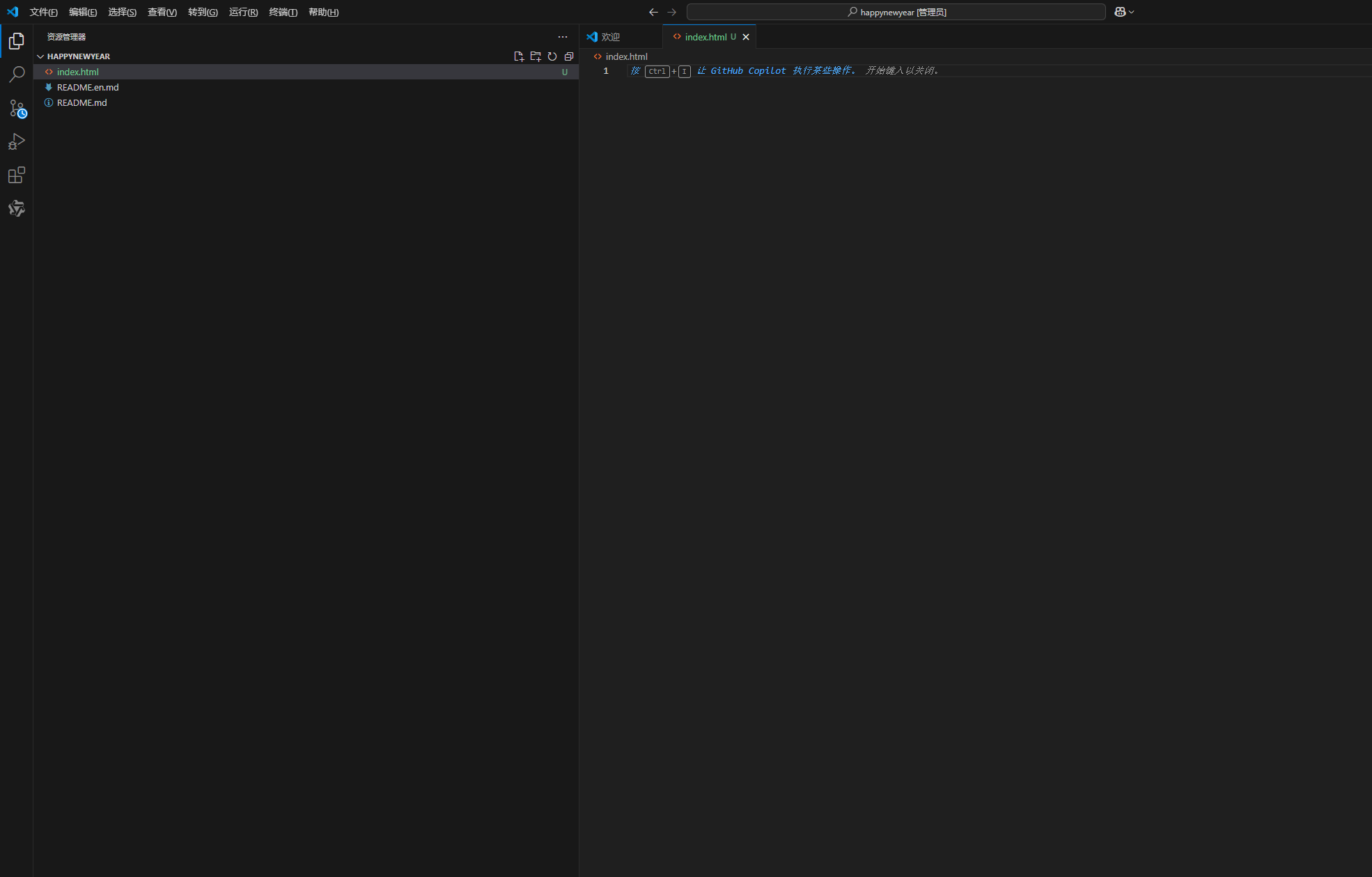Toggle the Explorer view icon

coord(17,42)
